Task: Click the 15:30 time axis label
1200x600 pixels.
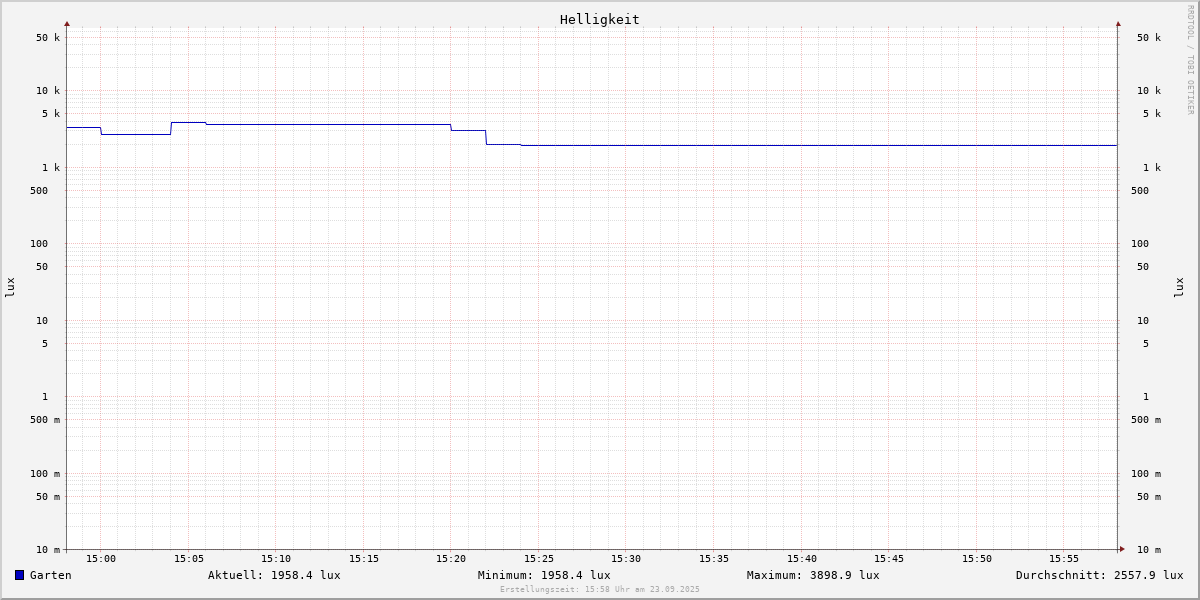Action: (x=626, y=559)
